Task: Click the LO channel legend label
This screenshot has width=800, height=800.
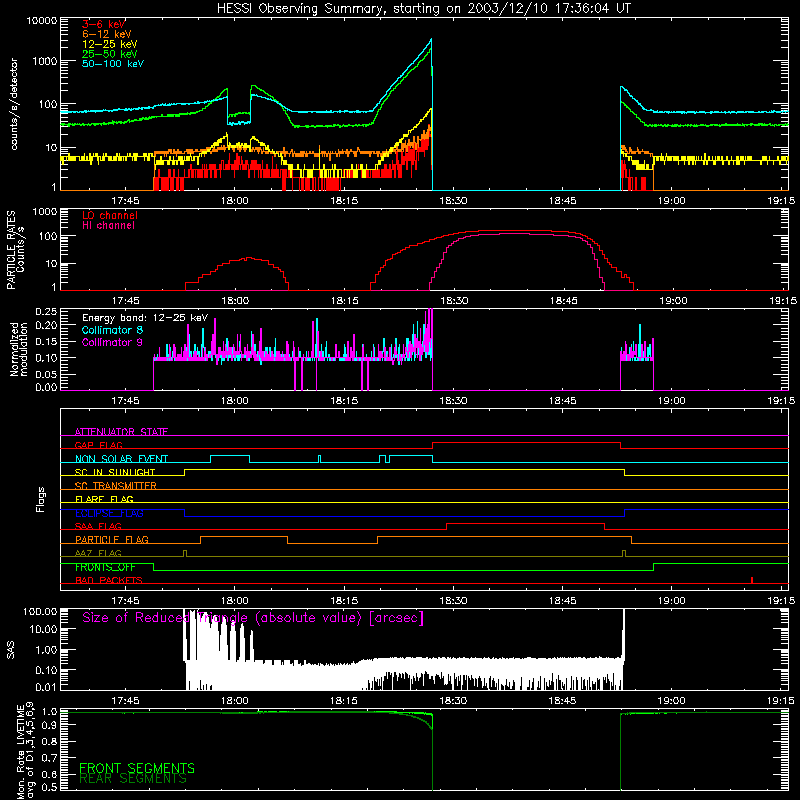Action: pos(109,215)
